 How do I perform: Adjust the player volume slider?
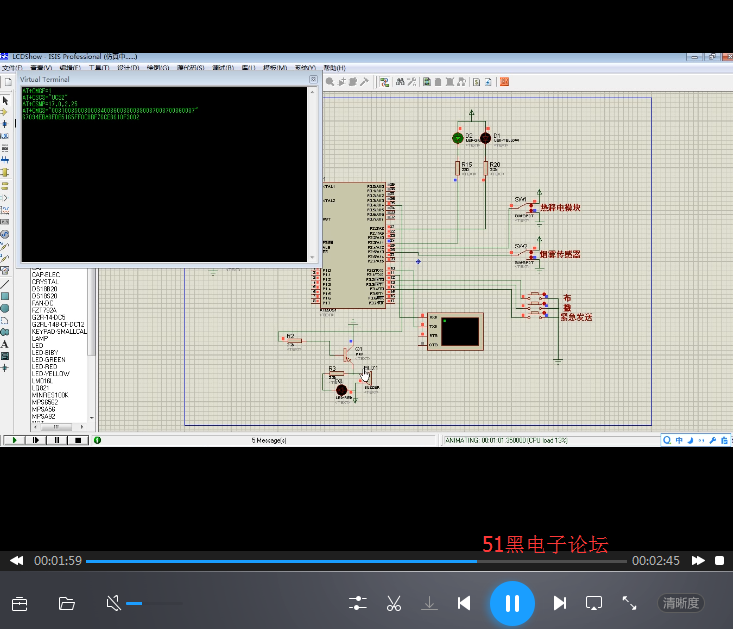coord(154,603)
